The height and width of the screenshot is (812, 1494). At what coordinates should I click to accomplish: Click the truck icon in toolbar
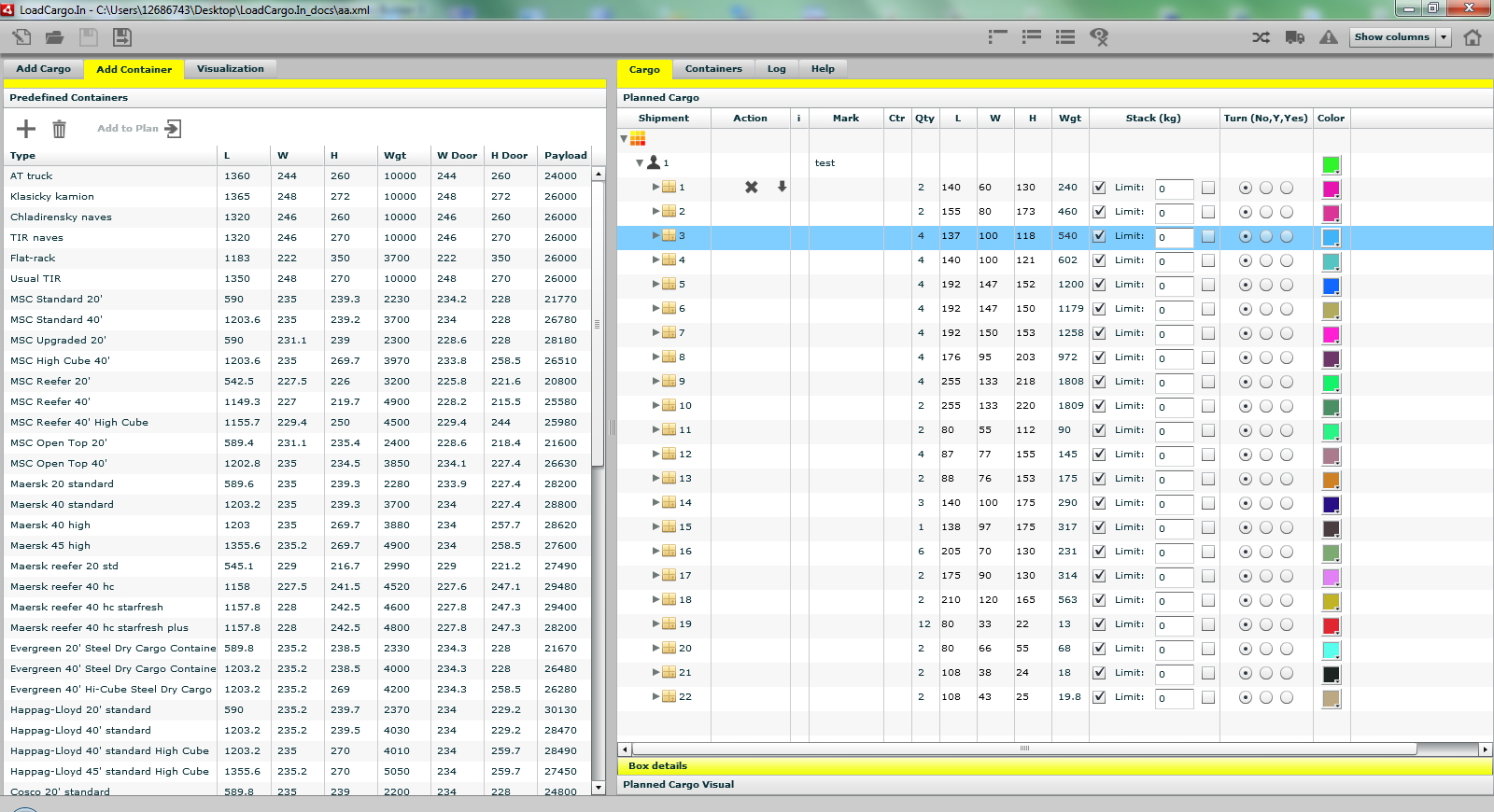(1294, 37)
